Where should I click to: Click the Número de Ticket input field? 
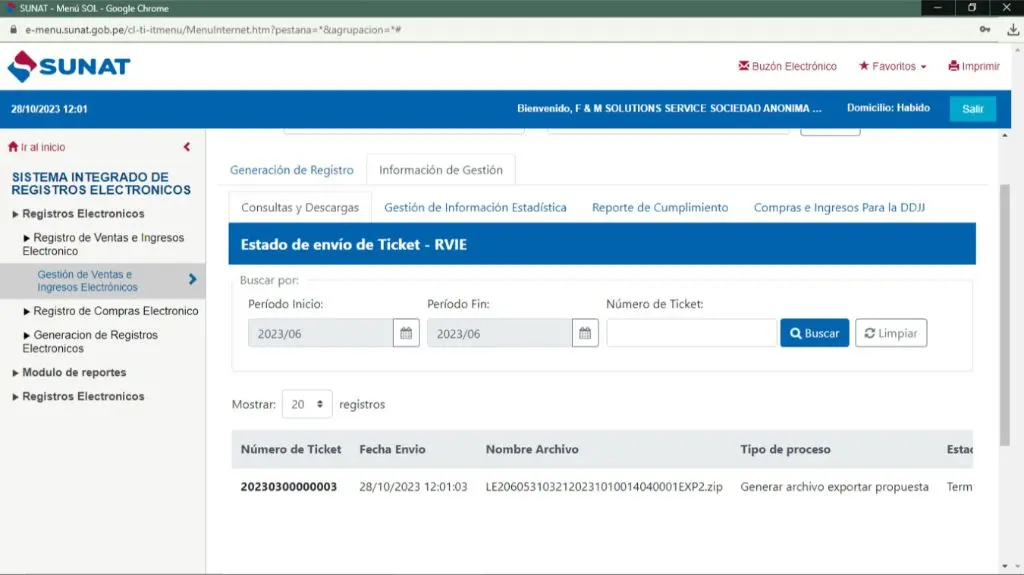691,333
